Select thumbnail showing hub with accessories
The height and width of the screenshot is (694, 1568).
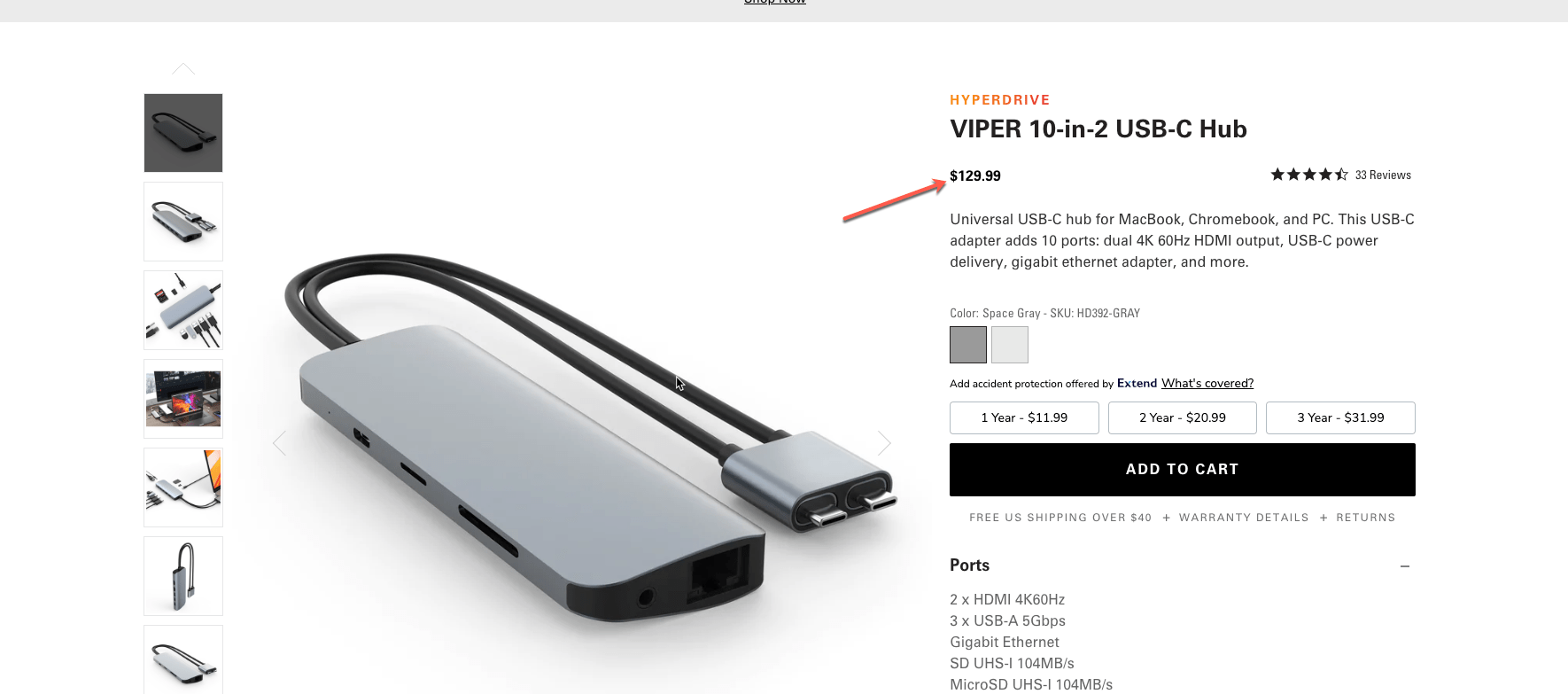183,310
